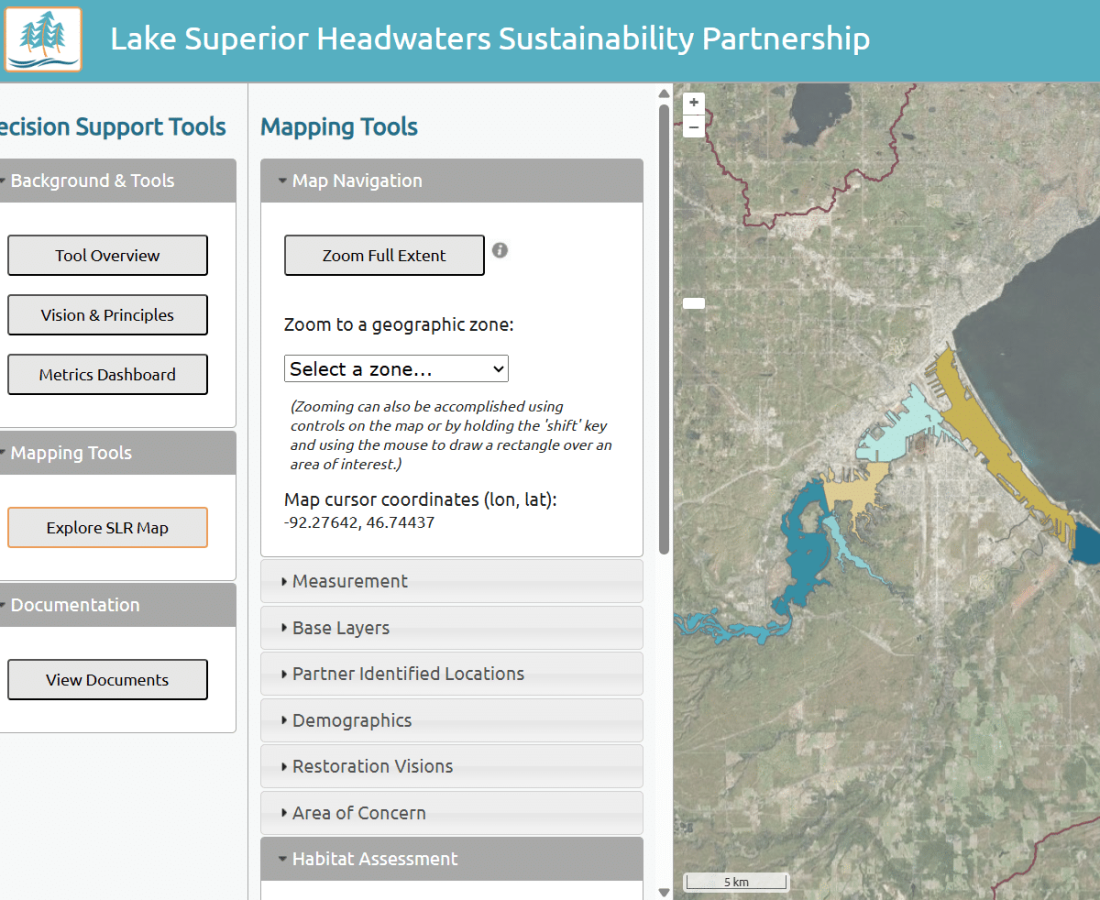Image resolution: width=1100 pixels, height=900 pixels.
Task: Expand the Demographics section
Action: 452,720
